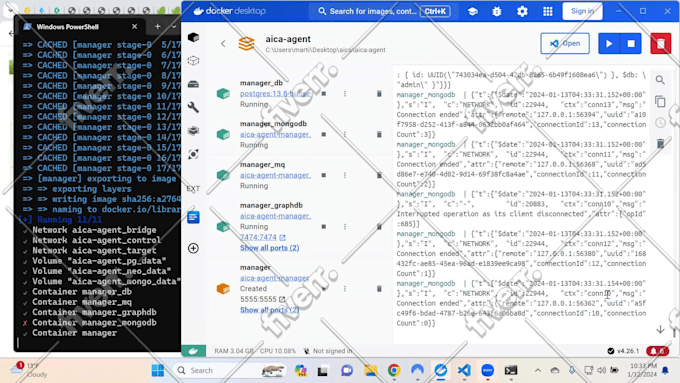680x383 pixels.
Task: Click the CPU 10.08% status text
Action: pos(278,351)
